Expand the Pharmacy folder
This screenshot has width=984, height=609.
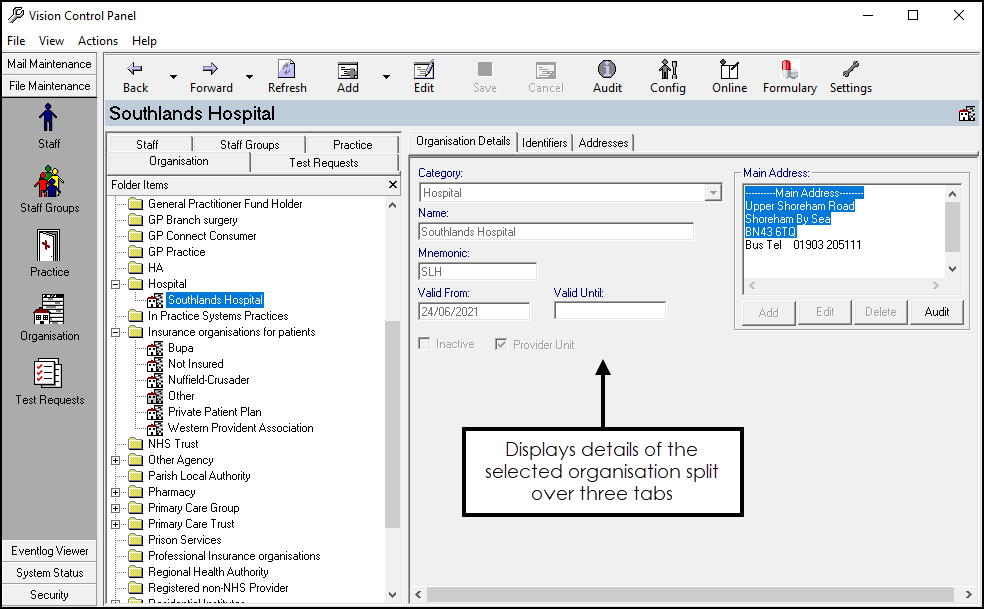click(116, 492)
